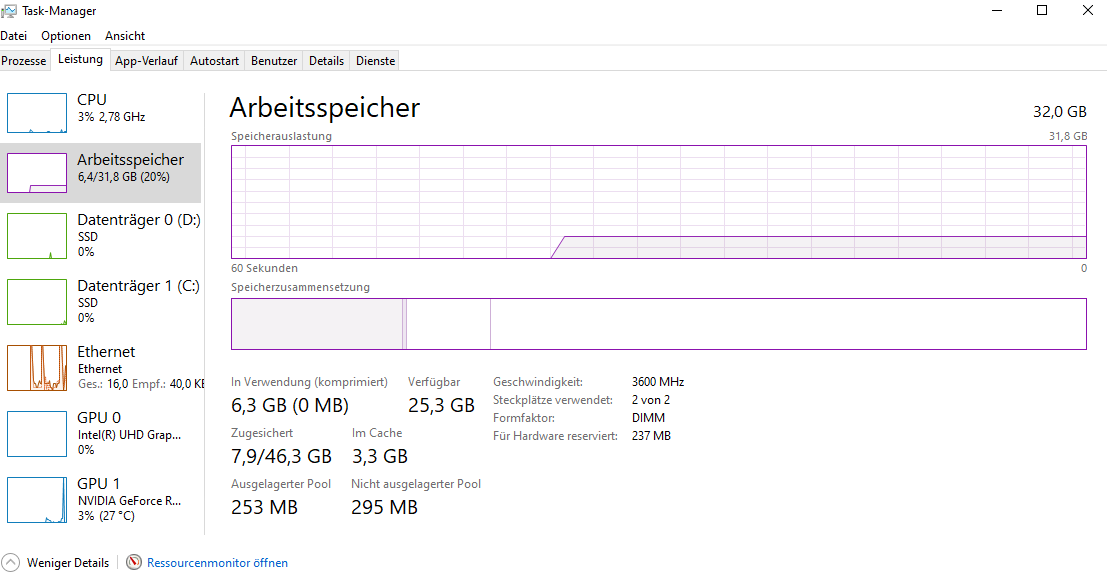Click the Task-Manager app icon in title bar

10,10
